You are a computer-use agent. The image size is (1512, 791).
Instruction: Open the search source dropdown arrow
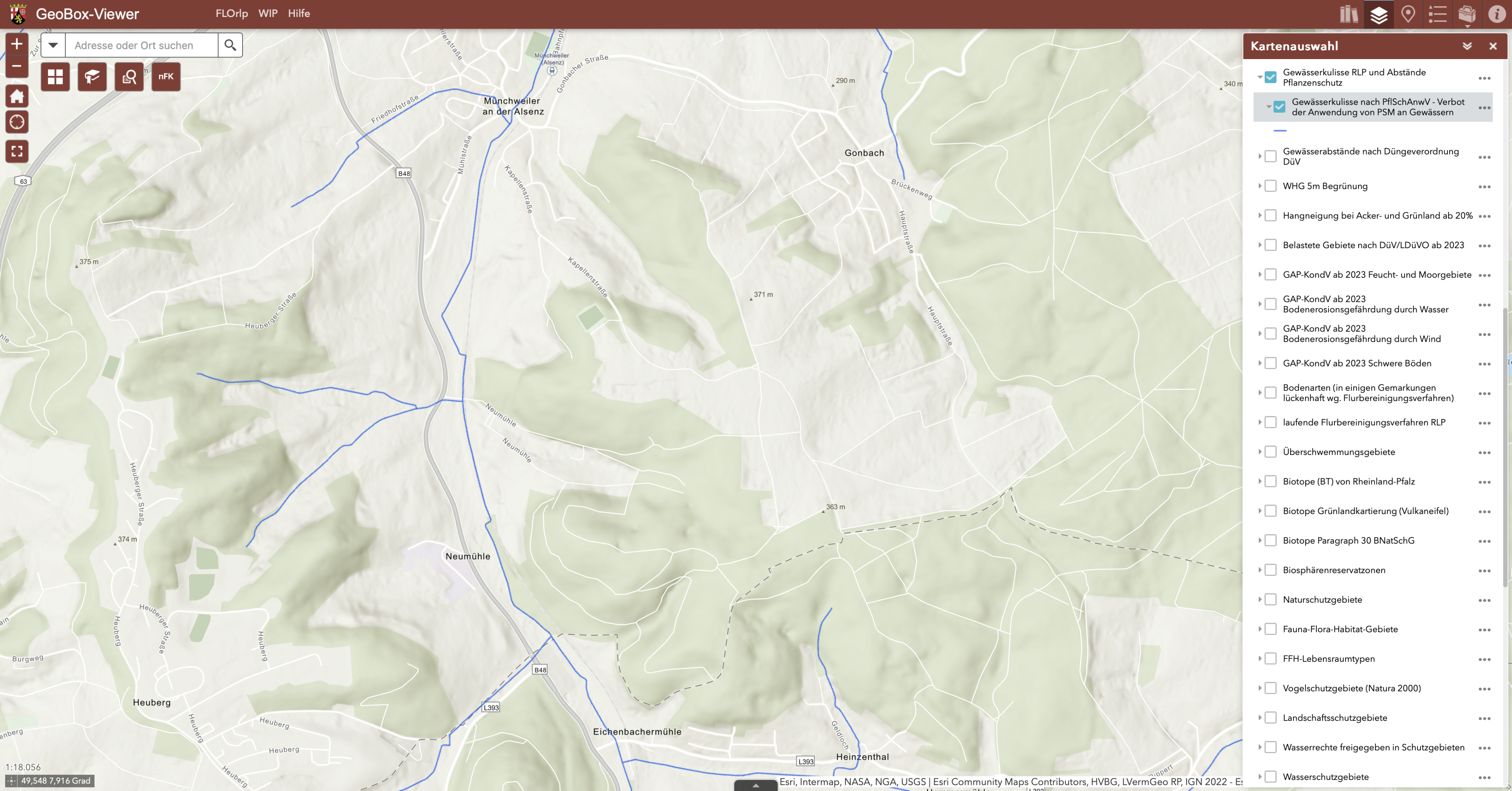click(x=53, y=45)
